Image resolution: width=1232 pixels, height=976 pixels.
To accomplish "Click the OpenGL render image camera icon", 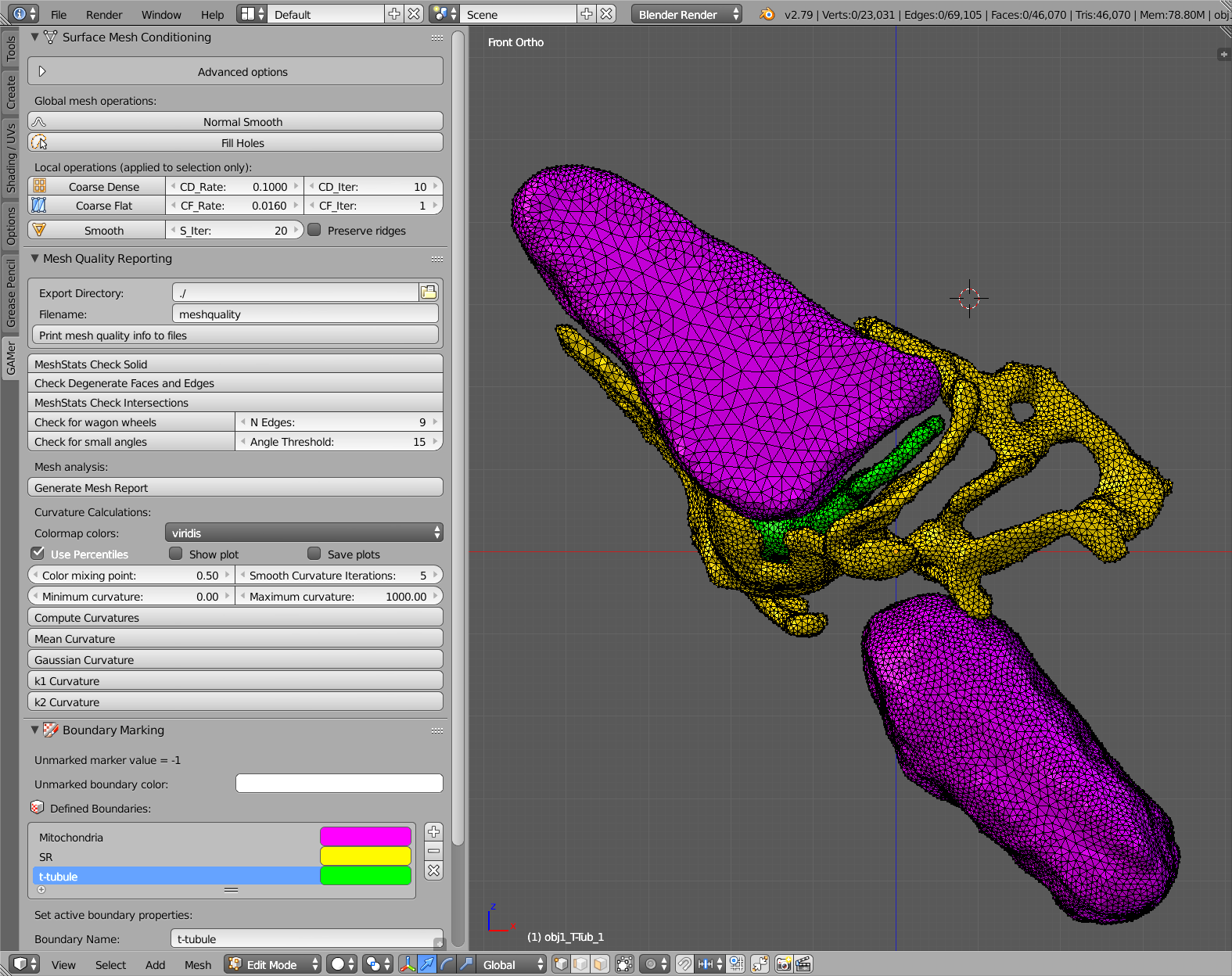I will (784, 964).
